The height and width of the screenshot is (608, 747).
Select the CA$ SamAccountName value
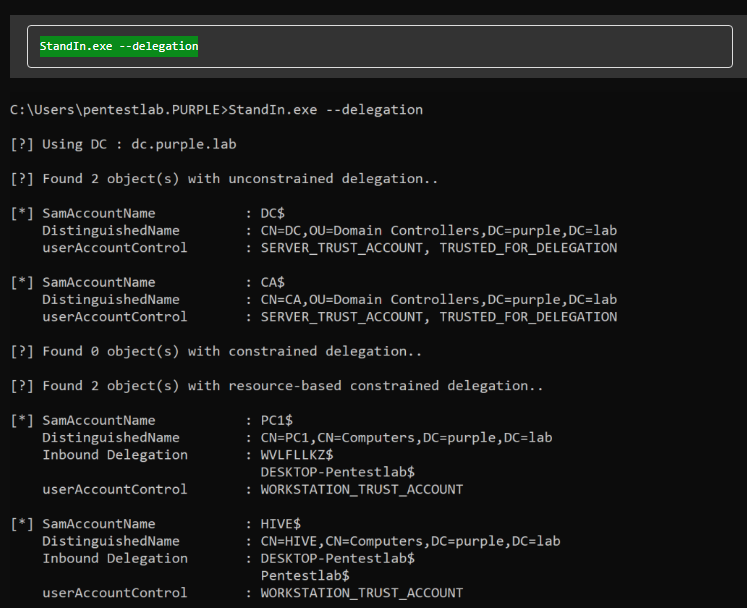point(273,282)
